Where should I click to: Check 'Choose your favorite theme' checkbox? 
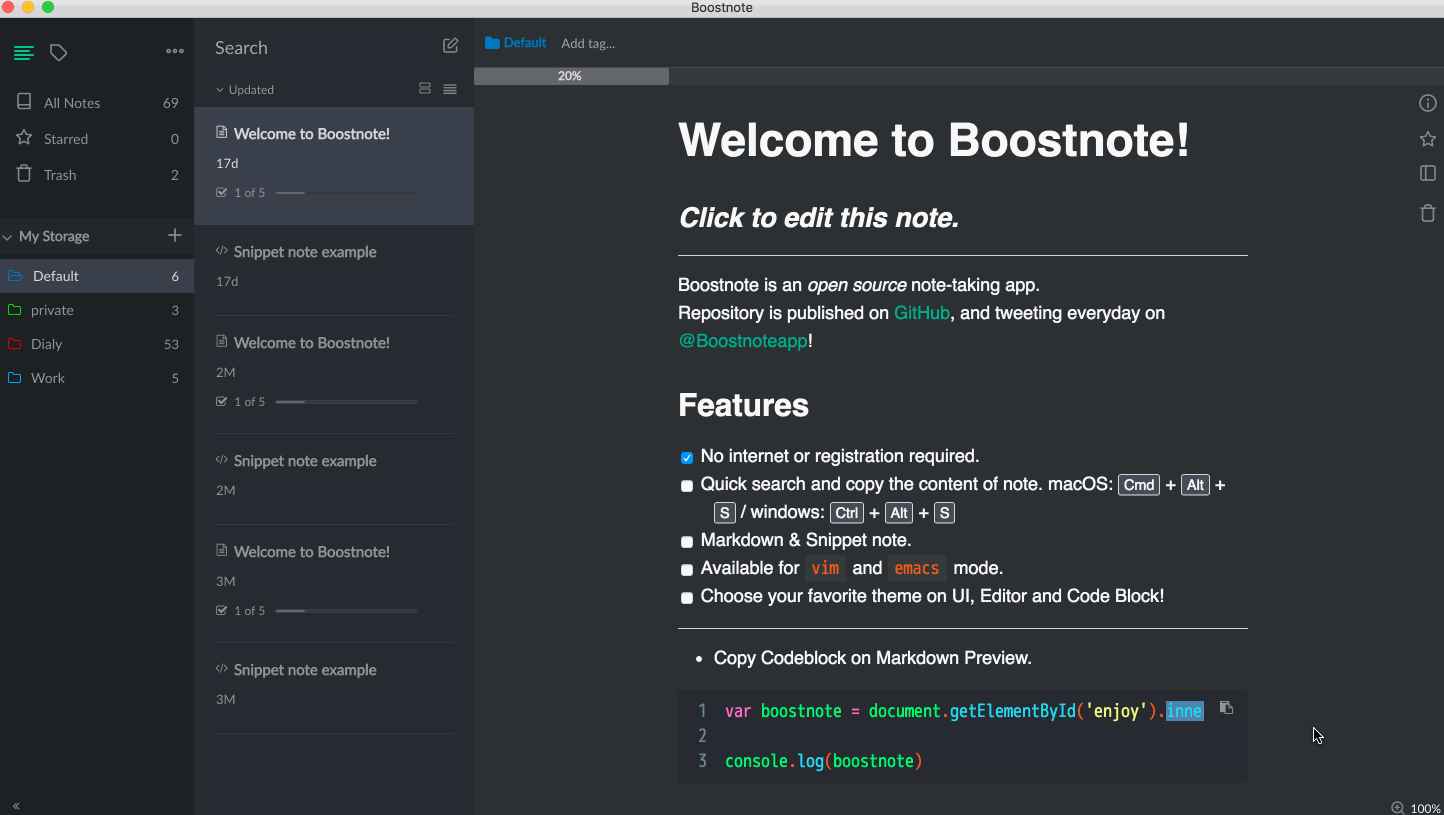click(687, 598)
